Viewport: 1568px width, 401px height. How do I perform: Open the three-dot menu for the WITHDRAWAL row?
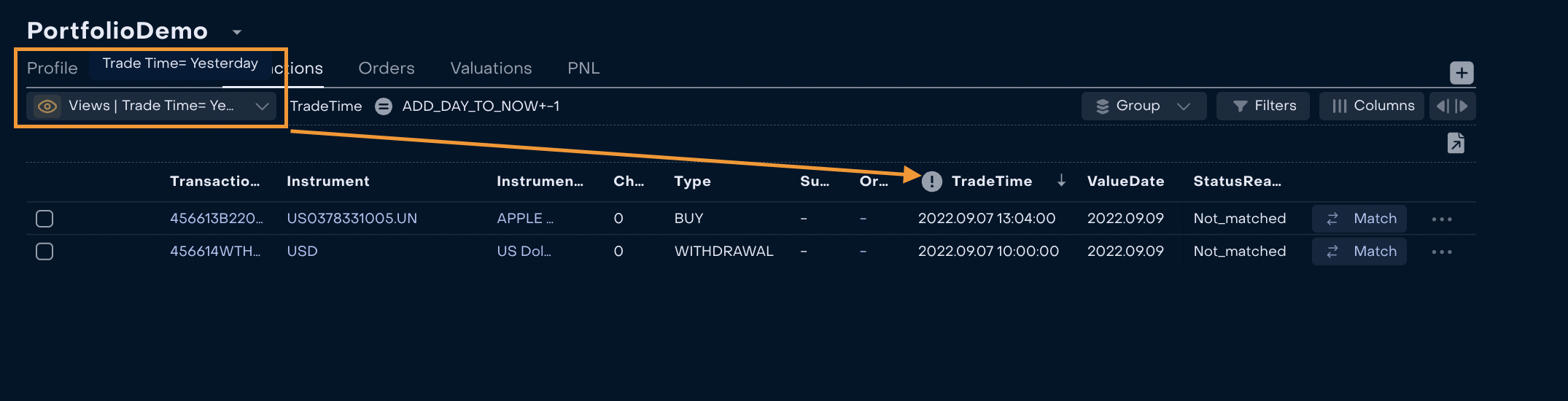(1442, 252)
